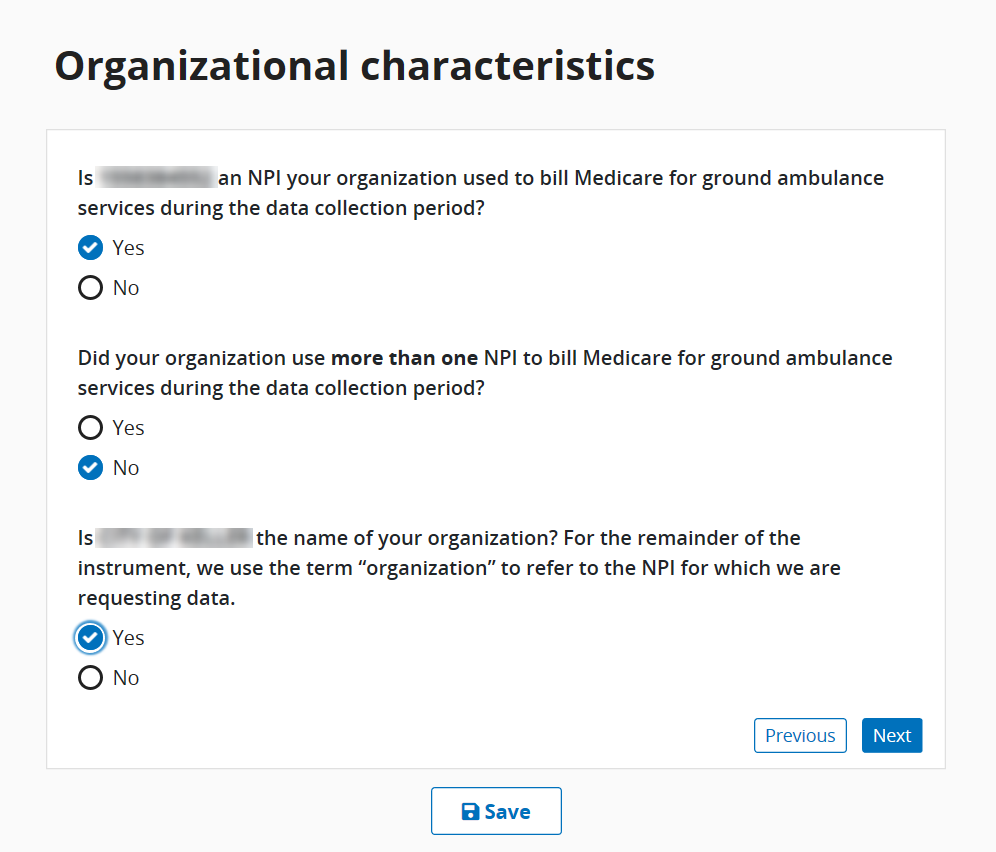The height and width of the screenshot is (852, 996).
Task: Mark Yes radio for organization name question
Action: (x=90, y=638)
